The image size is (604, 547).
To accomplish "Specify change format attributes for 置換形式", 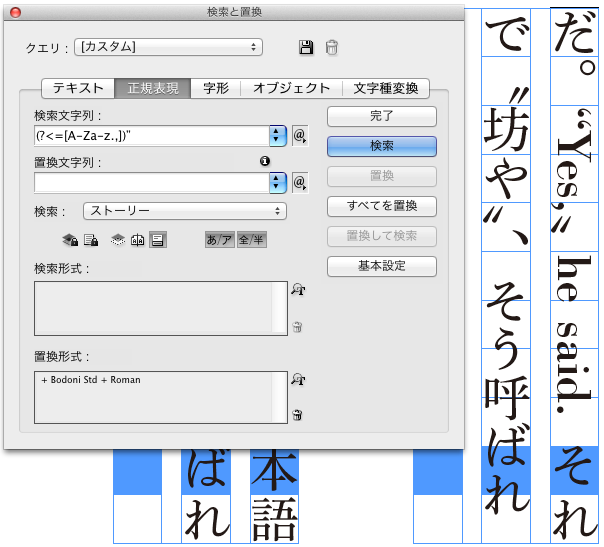I will click(298, 379).
